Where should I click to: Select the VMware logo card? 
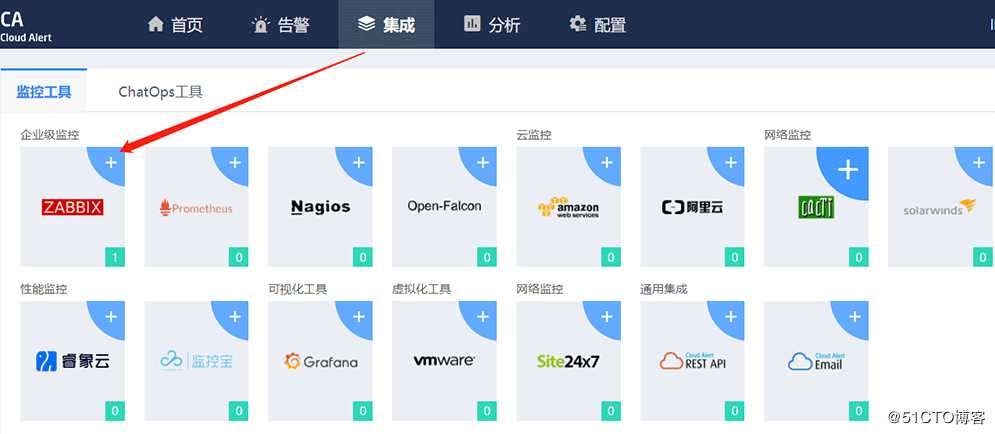[x=444, y=360]
